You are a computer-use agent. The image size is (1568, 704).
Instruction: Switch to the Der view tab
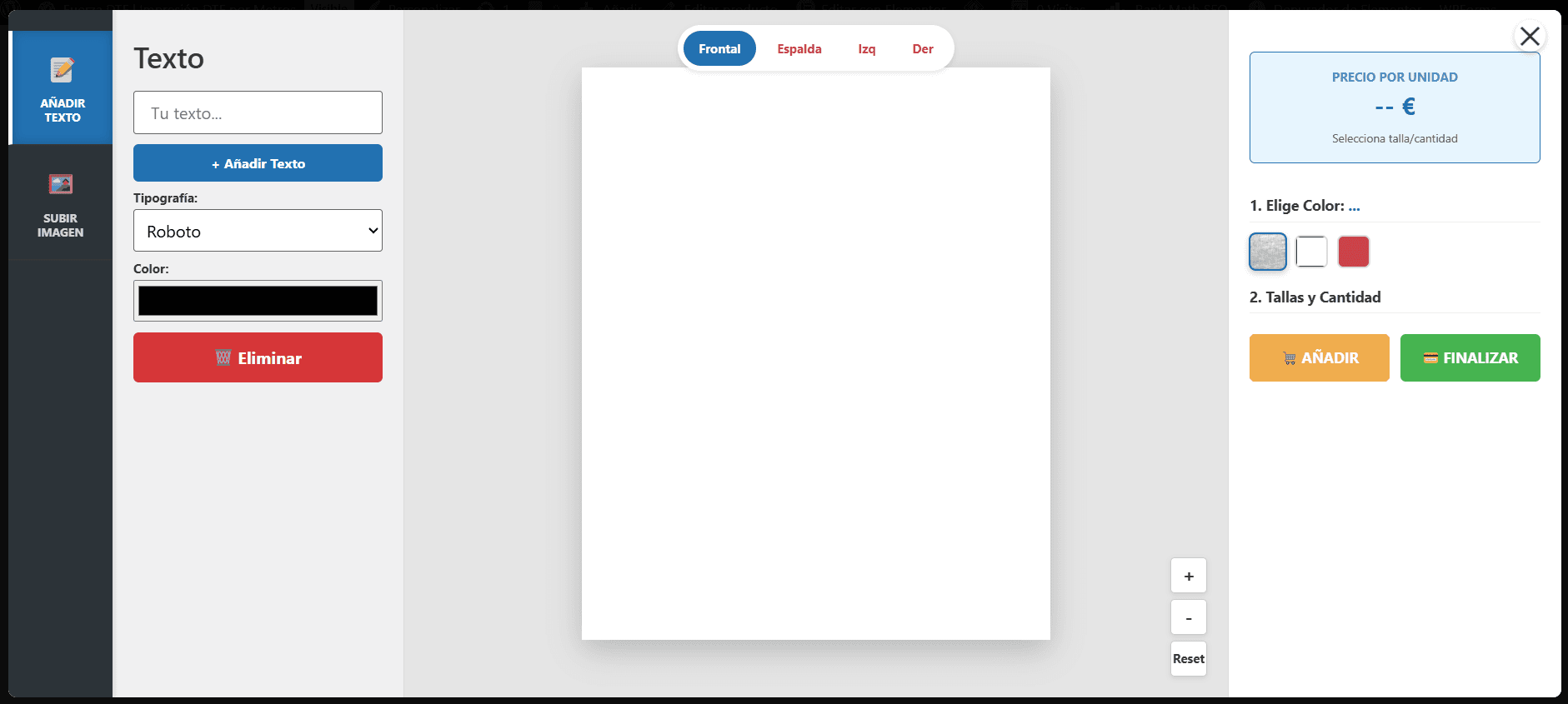(x=923, y=48)
